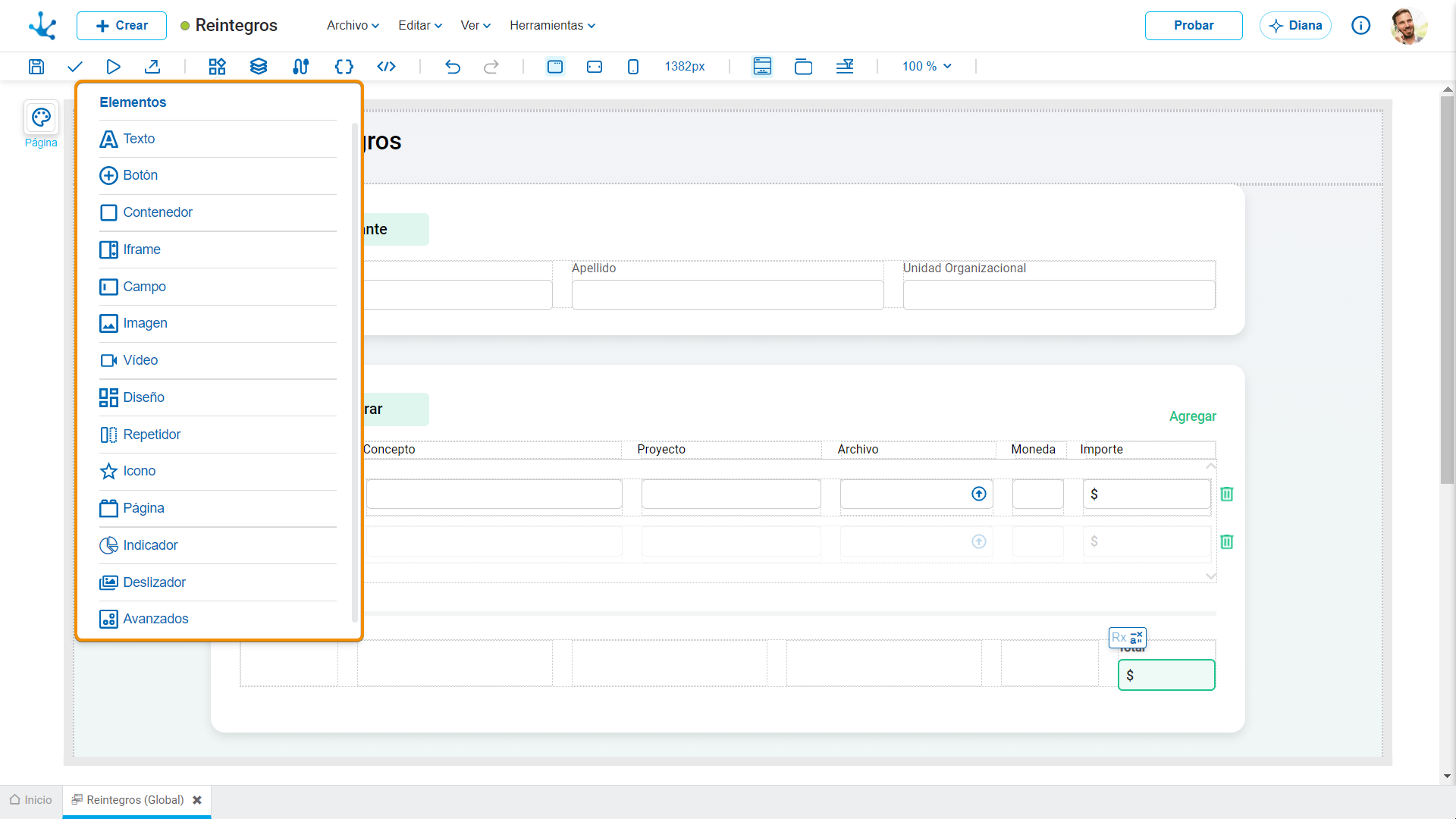Toggle the stacked windows view icon
The width and height of the screenshot is (1456, 819).
tap(803, 67)
